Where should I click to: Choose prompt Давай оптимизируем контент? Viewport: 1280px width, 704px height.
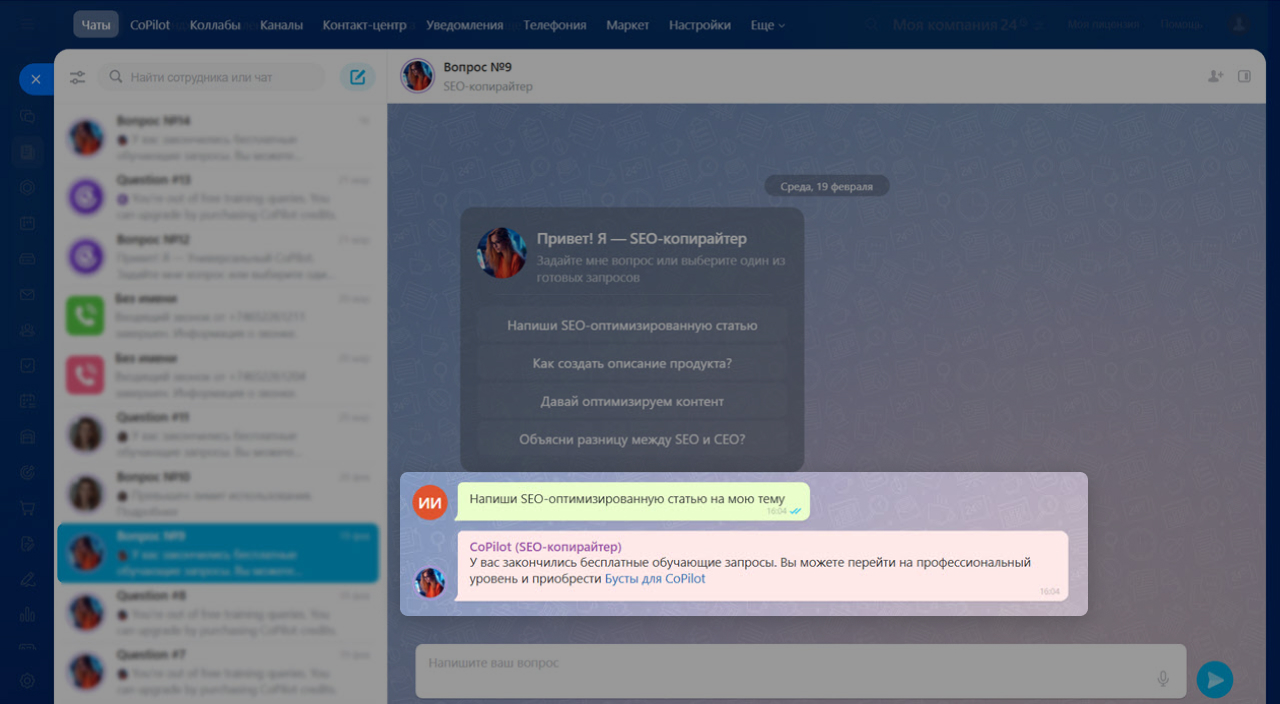pyautogui.click(x=632, y=401)
